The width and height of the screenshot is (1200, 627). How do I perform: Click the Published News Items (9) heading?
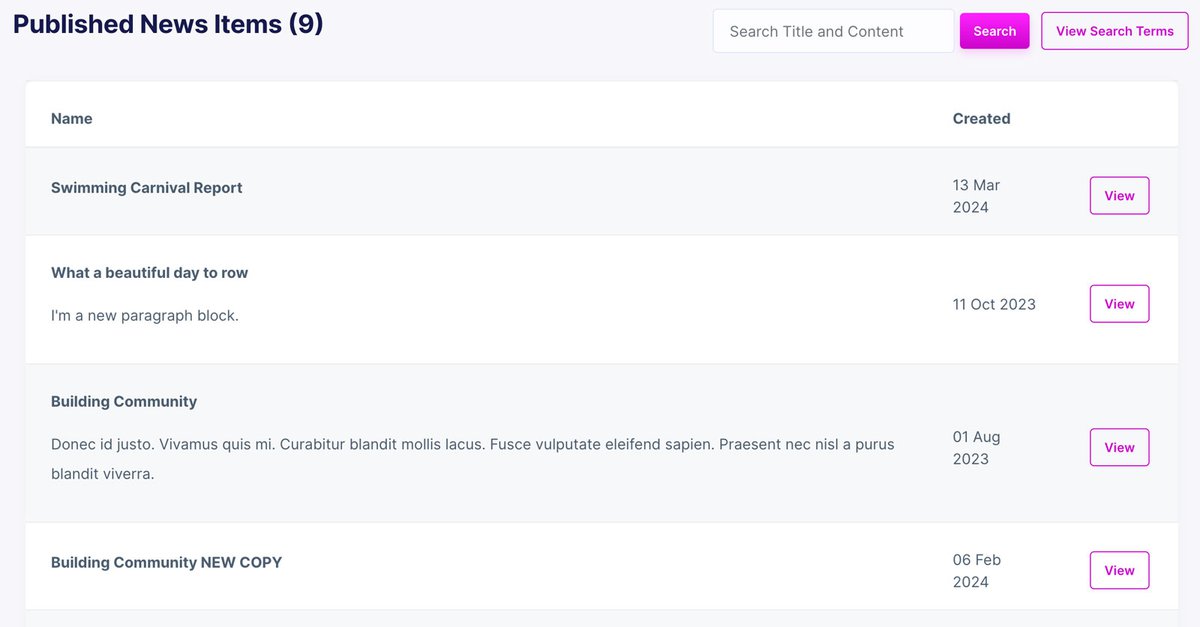pyautogui.click(x=168, y=24)
